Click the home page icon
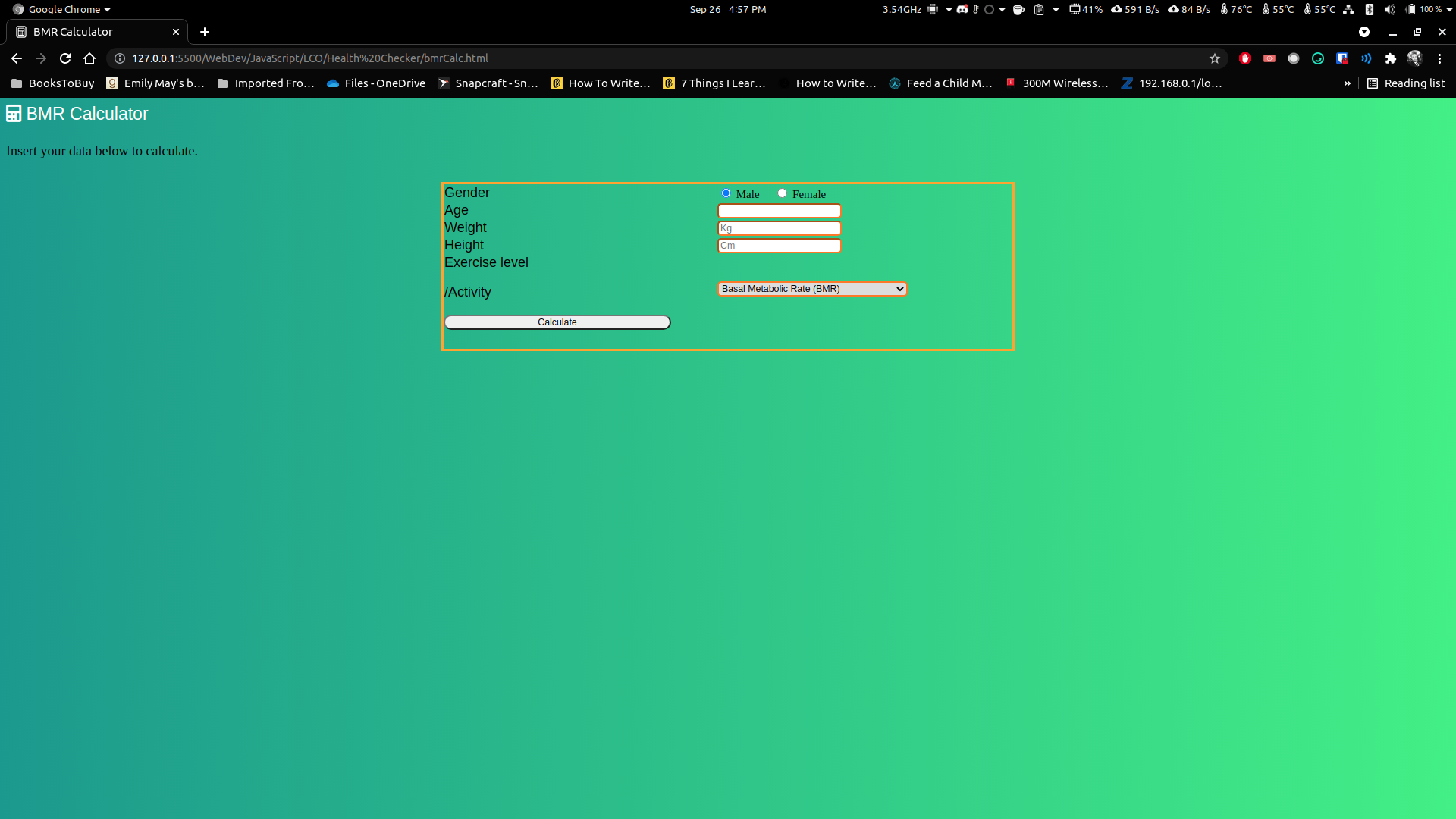Image resolution: width=1456 pixels, height=819 pixels. tap(89, 58)
